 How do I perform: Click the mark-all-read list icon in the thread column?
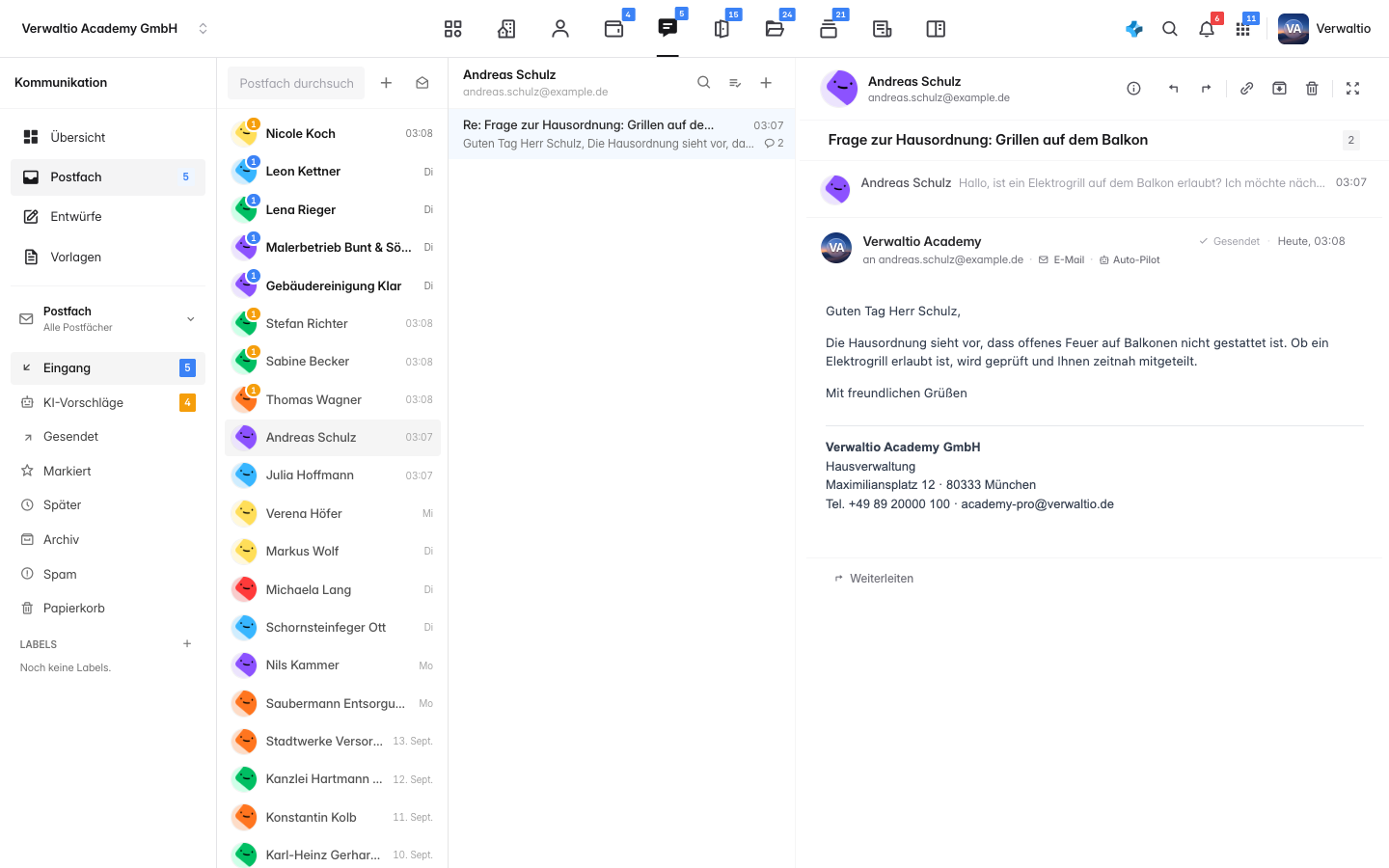[x=735, y=83]
